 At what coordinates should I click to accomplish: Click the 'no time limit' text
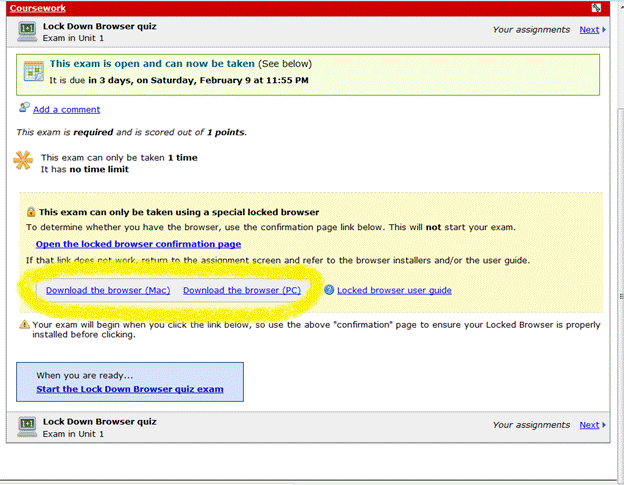click(99, 169)
